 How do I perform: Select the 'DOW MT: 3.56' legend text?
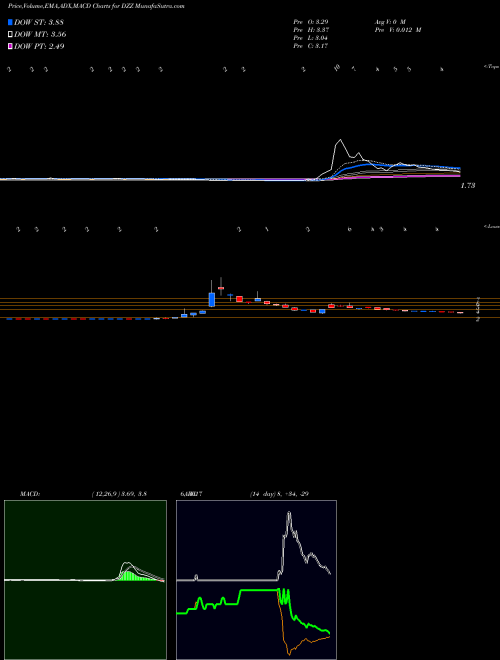pyautogui.click(x=40, y=35)
